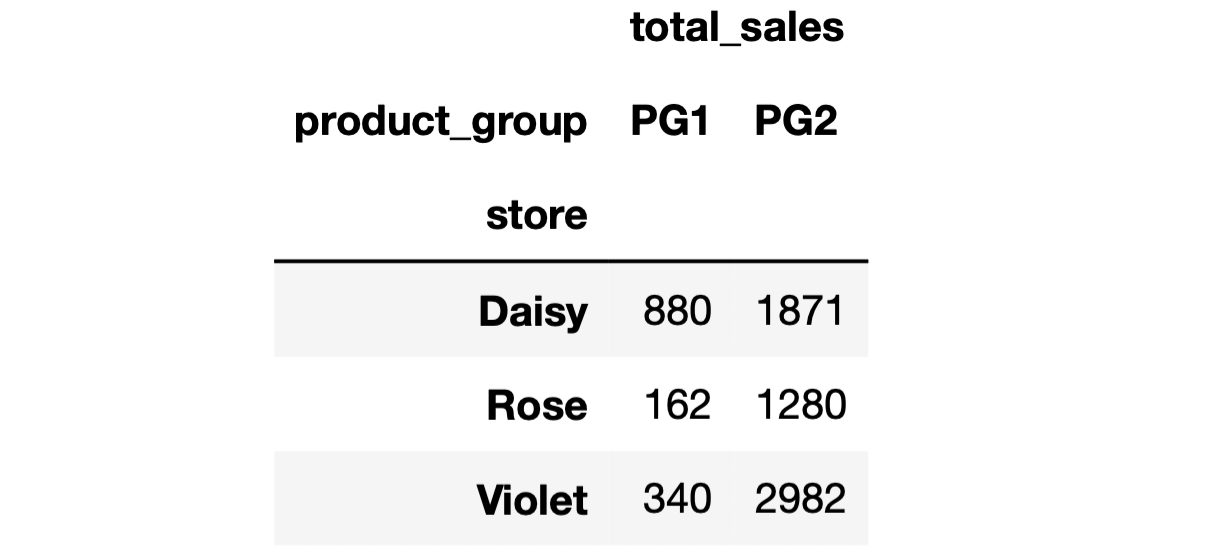Click the PG2 column header

pyautogui.click(x=796, y=122)
